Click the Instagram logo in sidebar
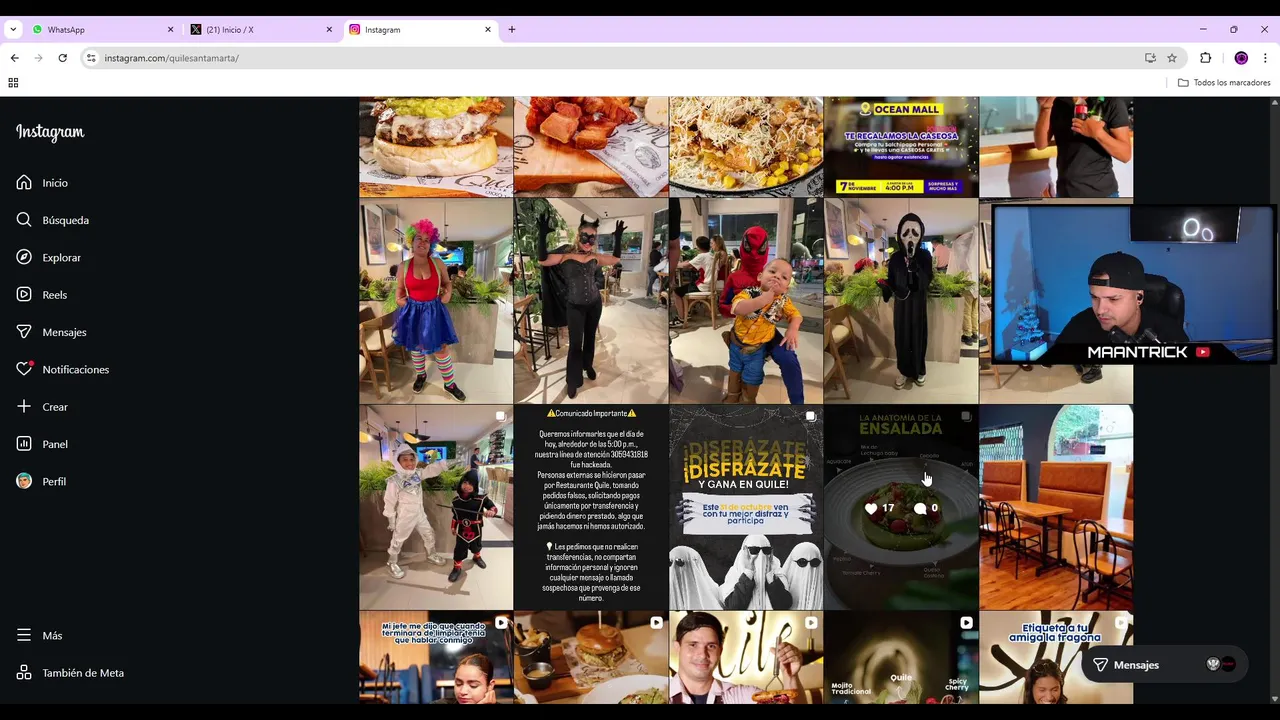The image size is (1280, 720). pyautogui.click(x=50, y=132)
